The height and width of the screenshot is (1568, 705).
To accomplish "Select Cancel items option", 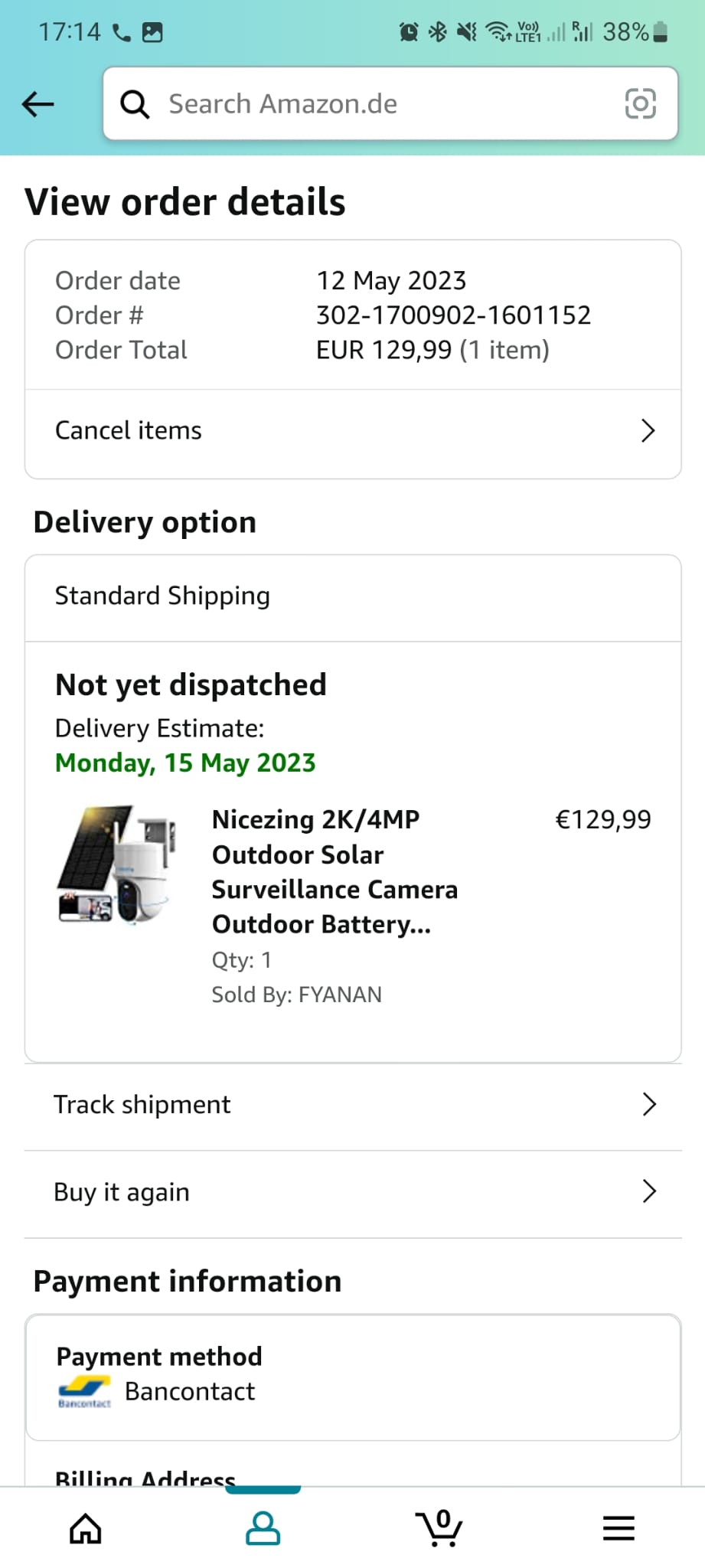I will tap(129, 431).
